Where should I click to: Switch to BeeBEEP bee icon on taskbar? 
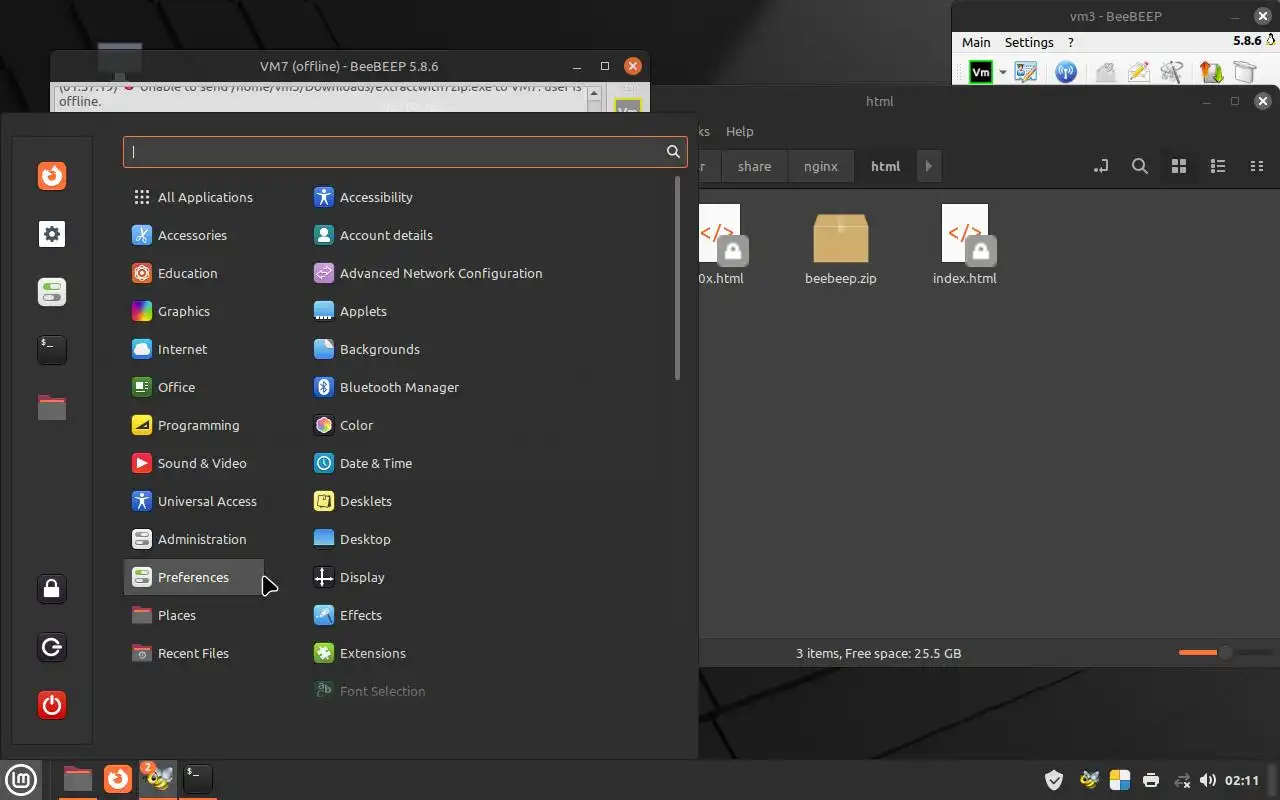[x=158, y=779]
